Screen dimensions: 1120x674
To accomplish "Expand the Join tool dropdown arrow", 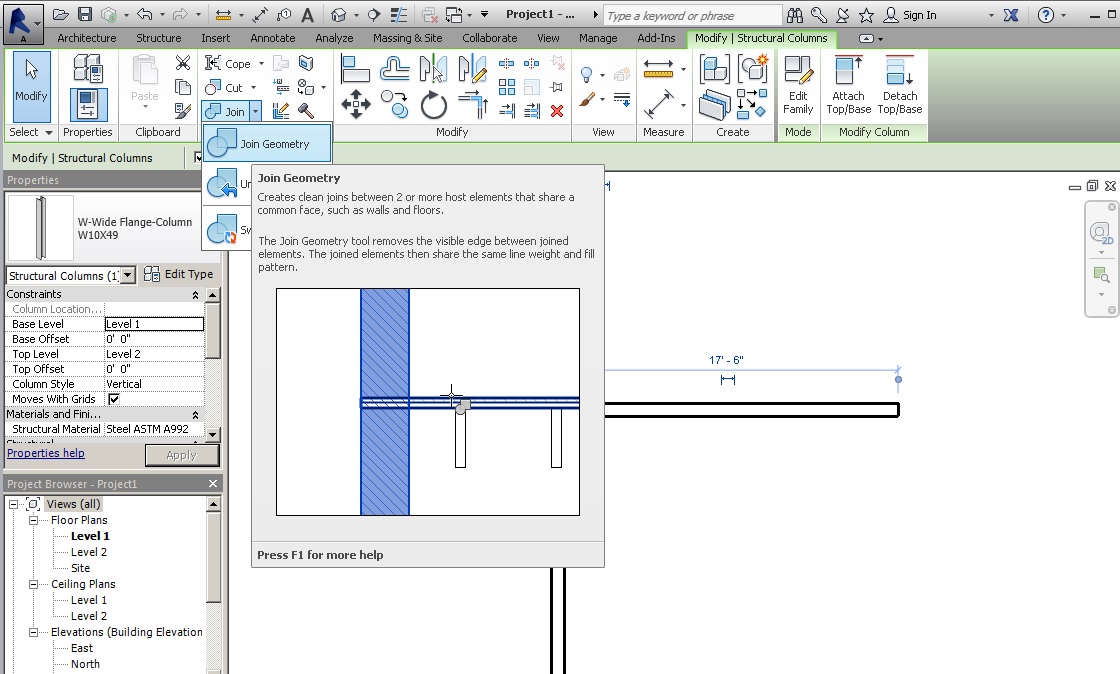I will [x=257, y=111].
